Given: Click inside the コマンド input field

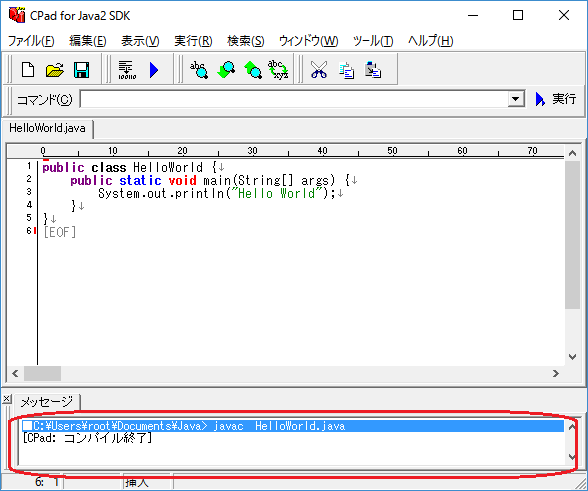Looking at the screenshot, I should (294, 99).
